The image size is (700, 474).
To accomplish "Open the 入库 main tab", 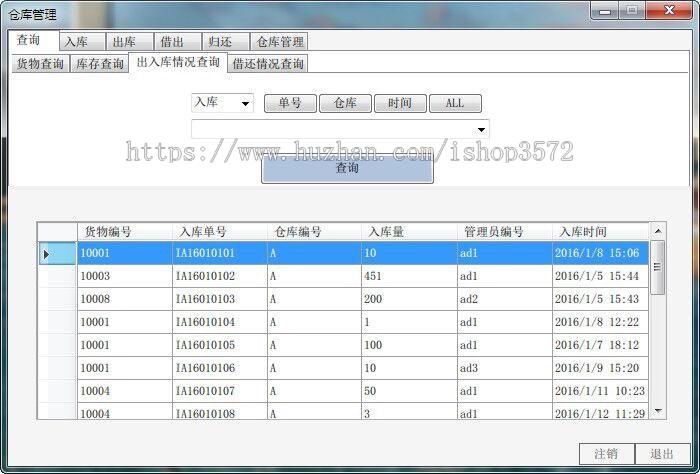I will pyautogui.click(x=83, y=42).
